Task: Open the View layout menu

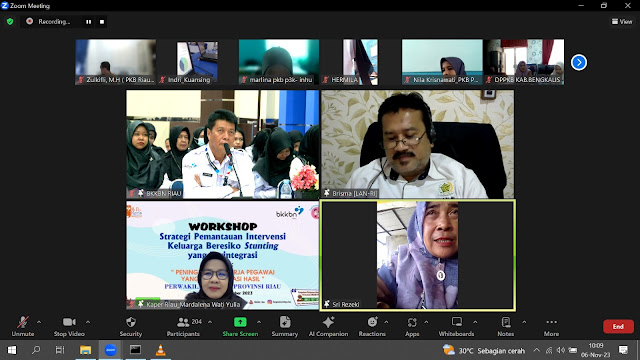Action: pos(622,21)
